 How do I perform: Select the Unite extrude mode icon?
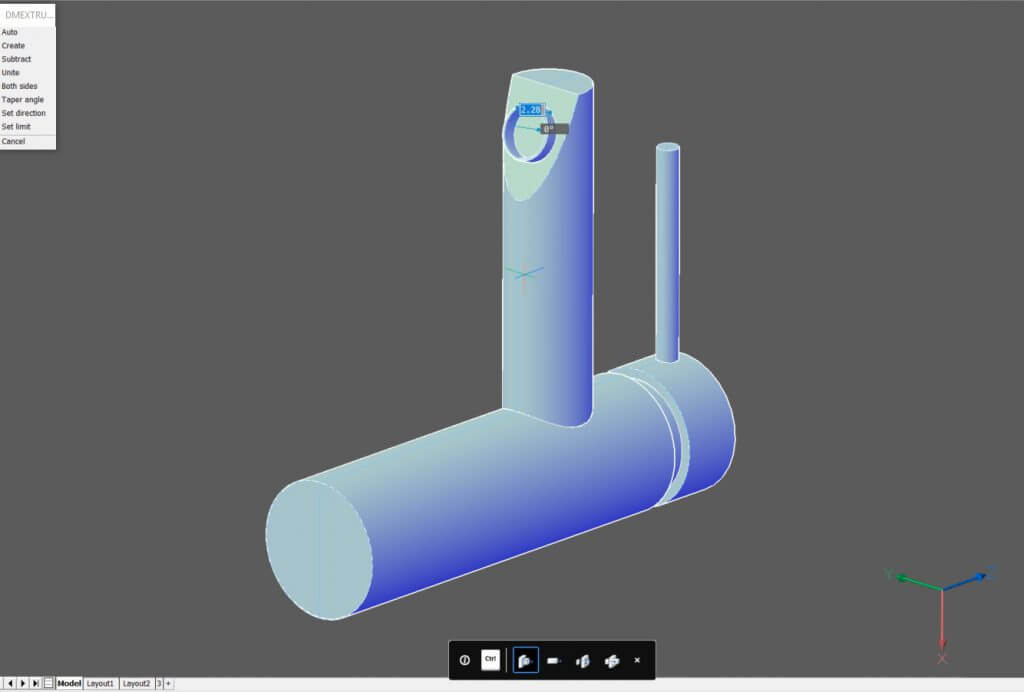point(582,660)
